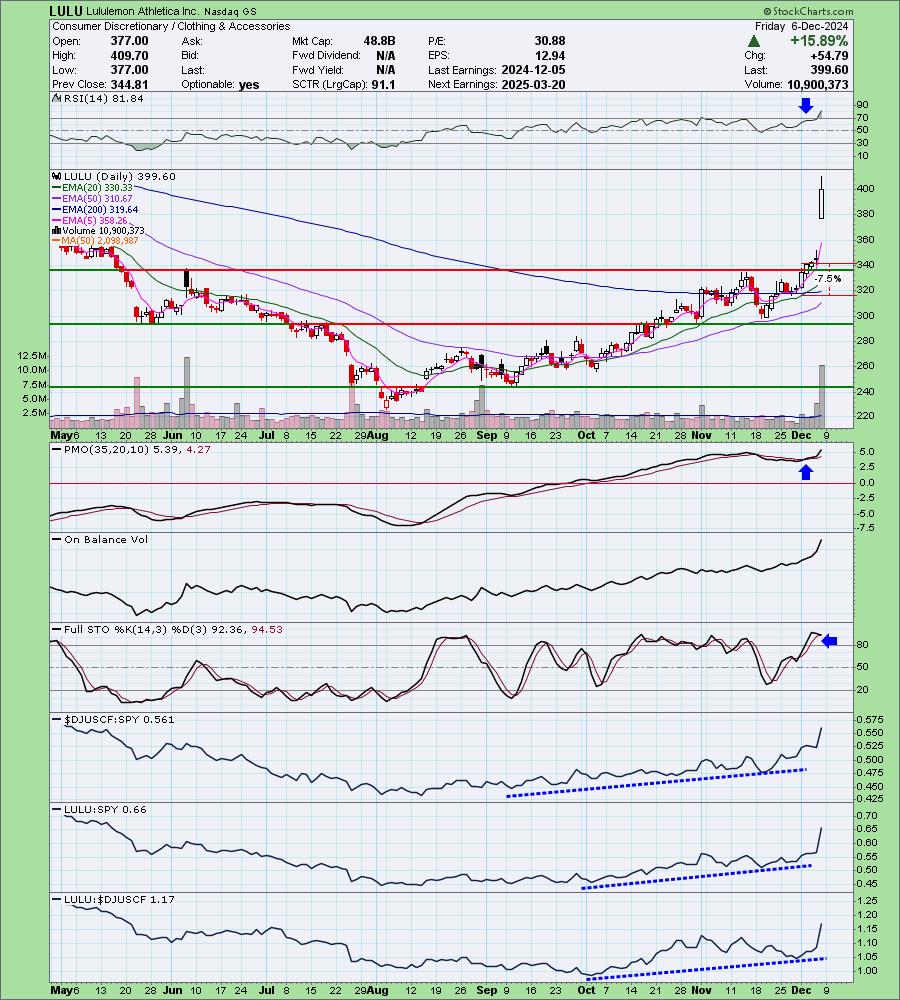
Task: Click the green up-triangle change indicator
Action: coord(754,41)
